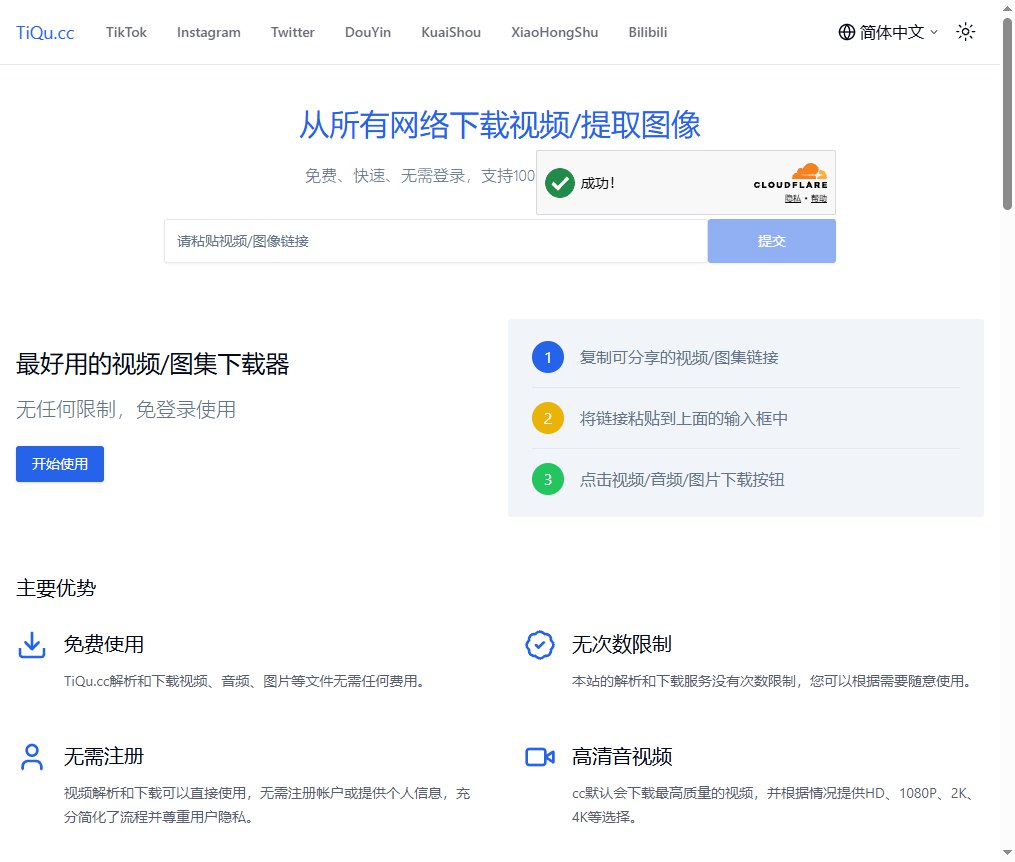Screen dimensions: 1015x862
Task: Click the yellow step 2 circle
Action: pyautogui.click(x=548, y=418)
